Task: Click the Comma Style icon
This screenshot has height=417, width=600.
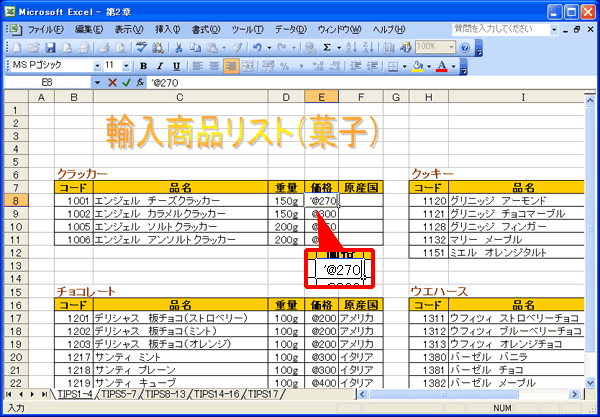Action: pos(301,66)
